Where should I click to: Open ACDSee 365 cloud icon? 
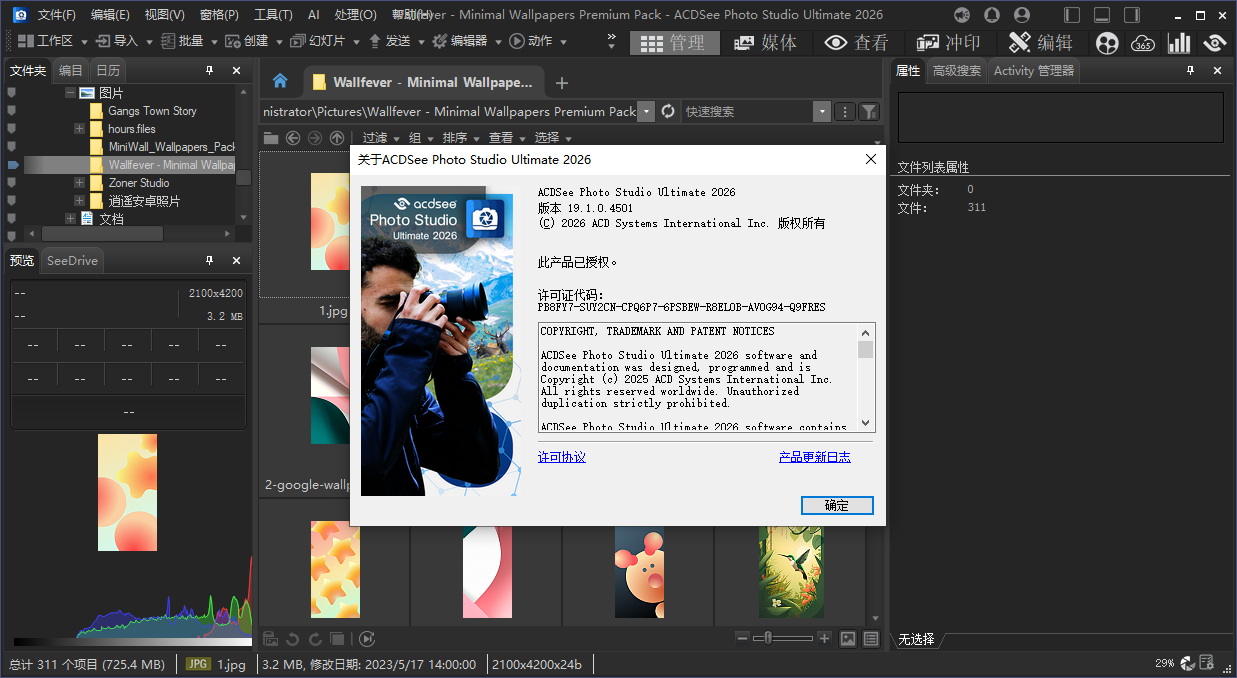point(1143,42)
